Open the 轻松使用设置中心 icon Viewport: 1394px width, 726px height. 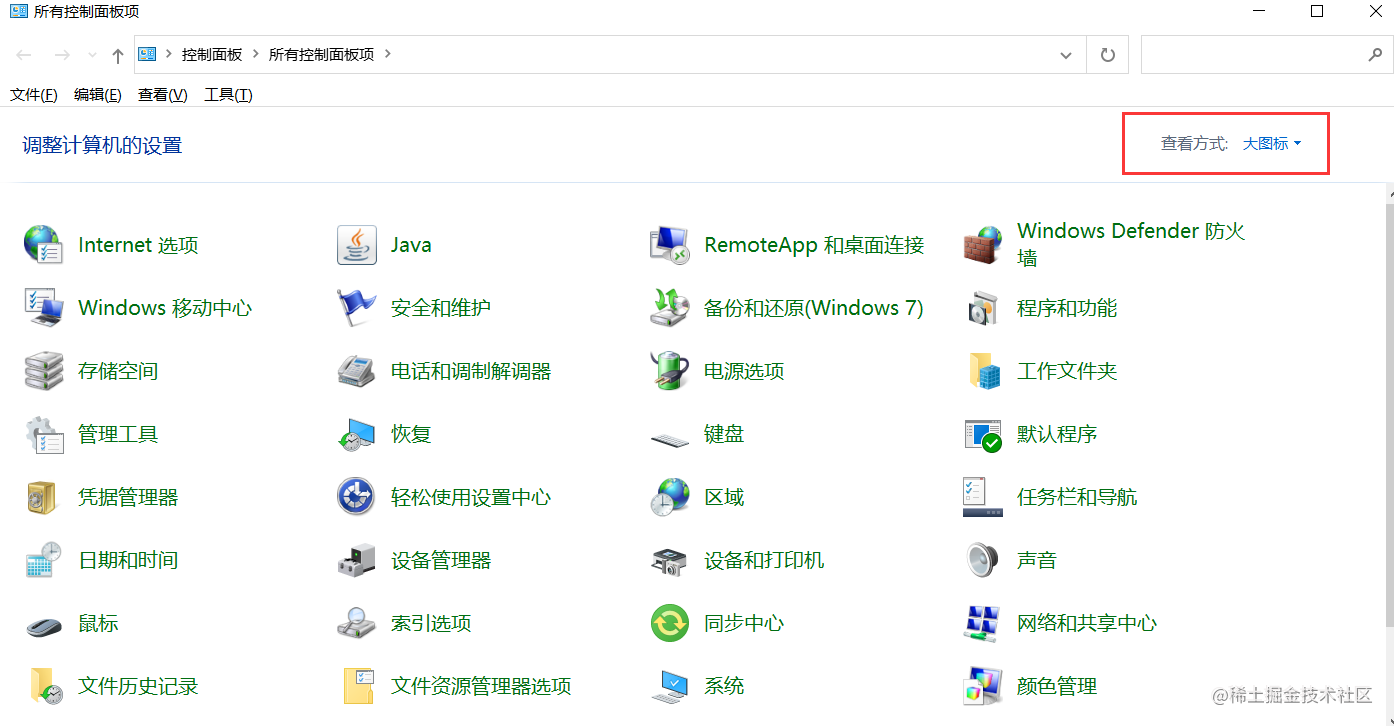(356, 497)
